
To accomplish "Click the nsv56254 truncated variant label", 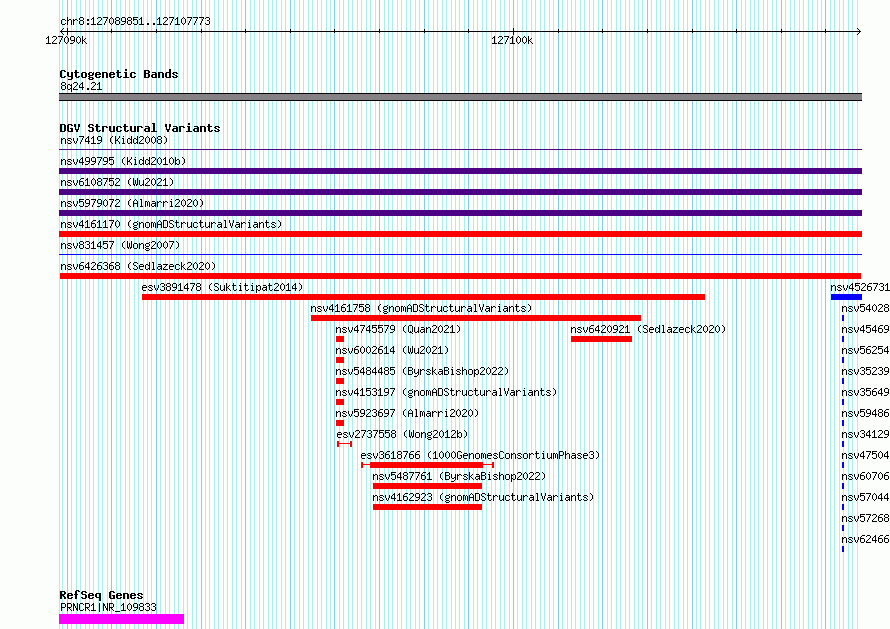I will (866, 350).
